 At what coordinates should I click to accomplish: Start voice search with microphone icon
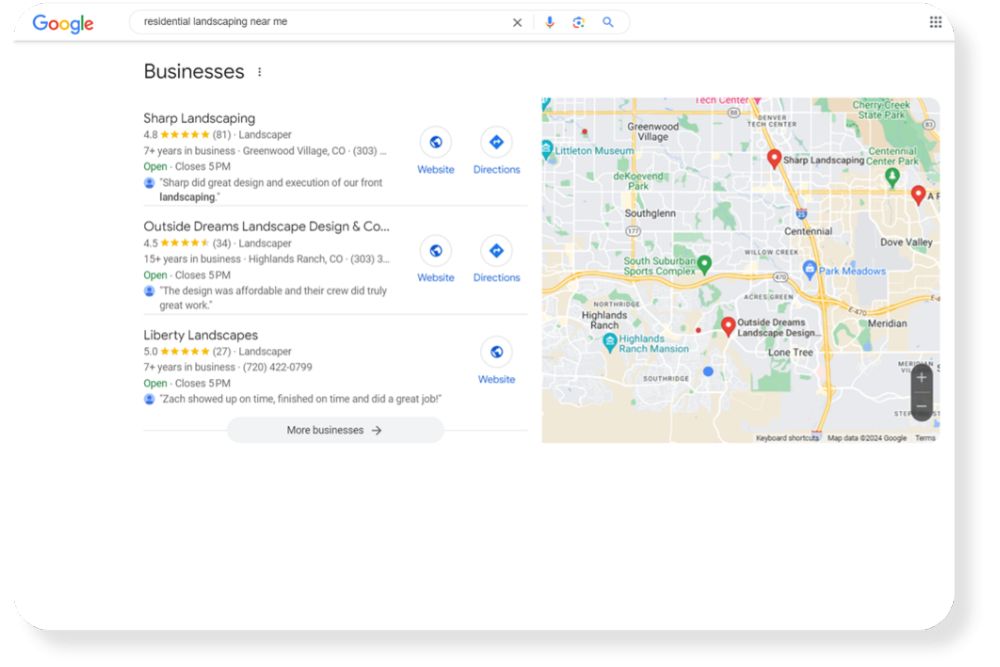550,22
